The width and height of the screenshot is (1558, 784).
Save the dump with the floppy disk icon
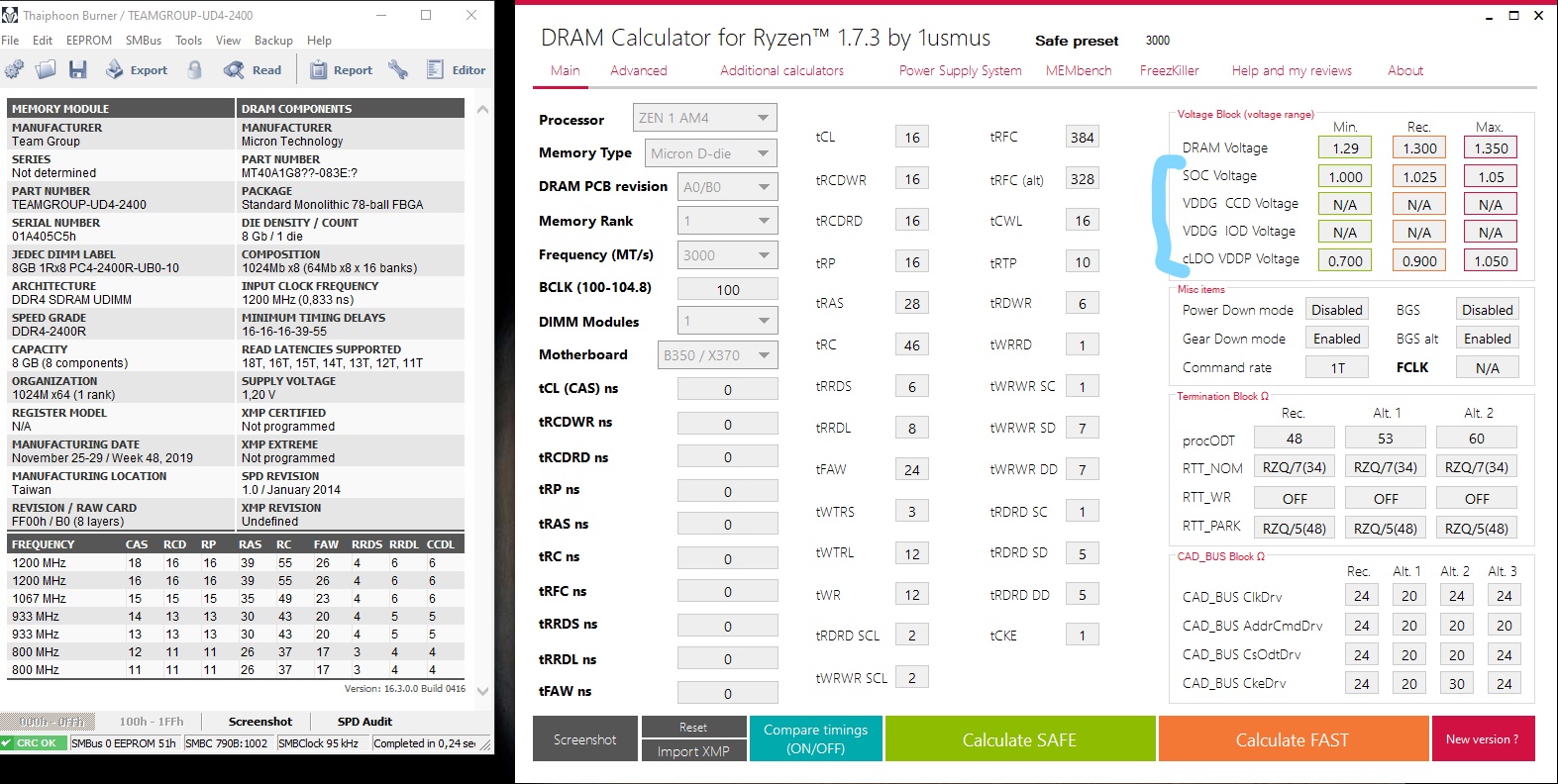[78, 69]
